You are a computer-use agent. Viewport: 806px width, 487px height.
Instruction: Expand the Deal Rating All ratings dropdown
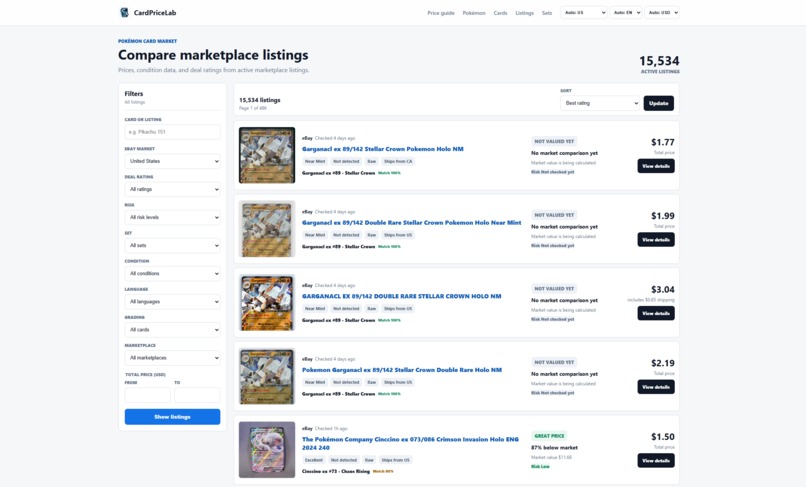click(x=172, y=189)
